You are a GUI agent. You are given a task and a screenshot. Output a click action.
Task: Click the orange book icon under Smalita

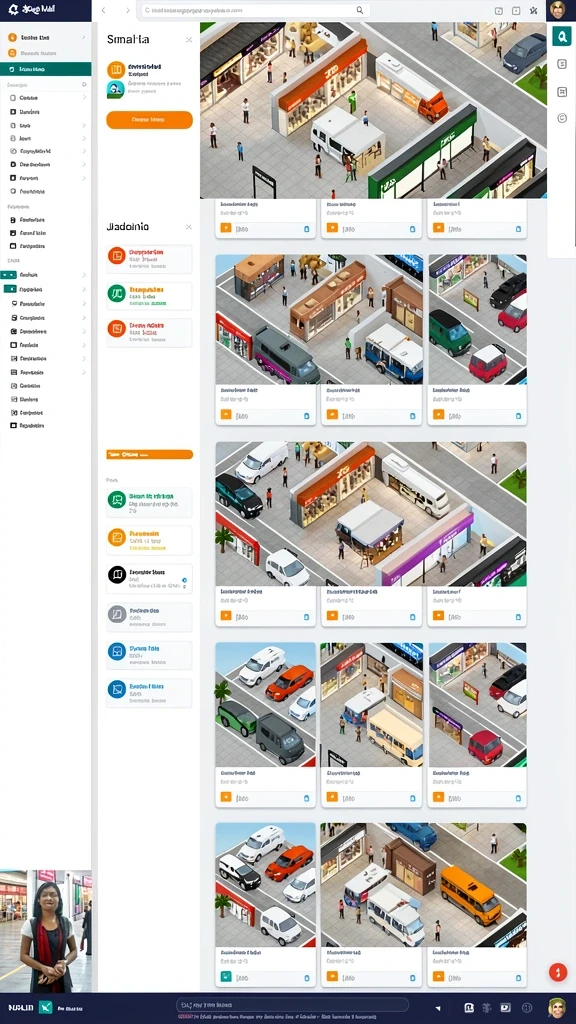tap(116, 70)
